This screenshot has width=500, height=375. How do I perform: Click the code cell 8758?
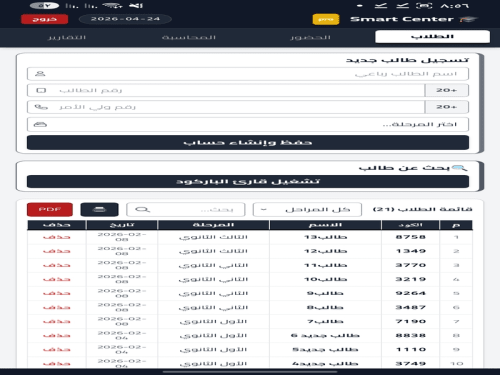411,237
